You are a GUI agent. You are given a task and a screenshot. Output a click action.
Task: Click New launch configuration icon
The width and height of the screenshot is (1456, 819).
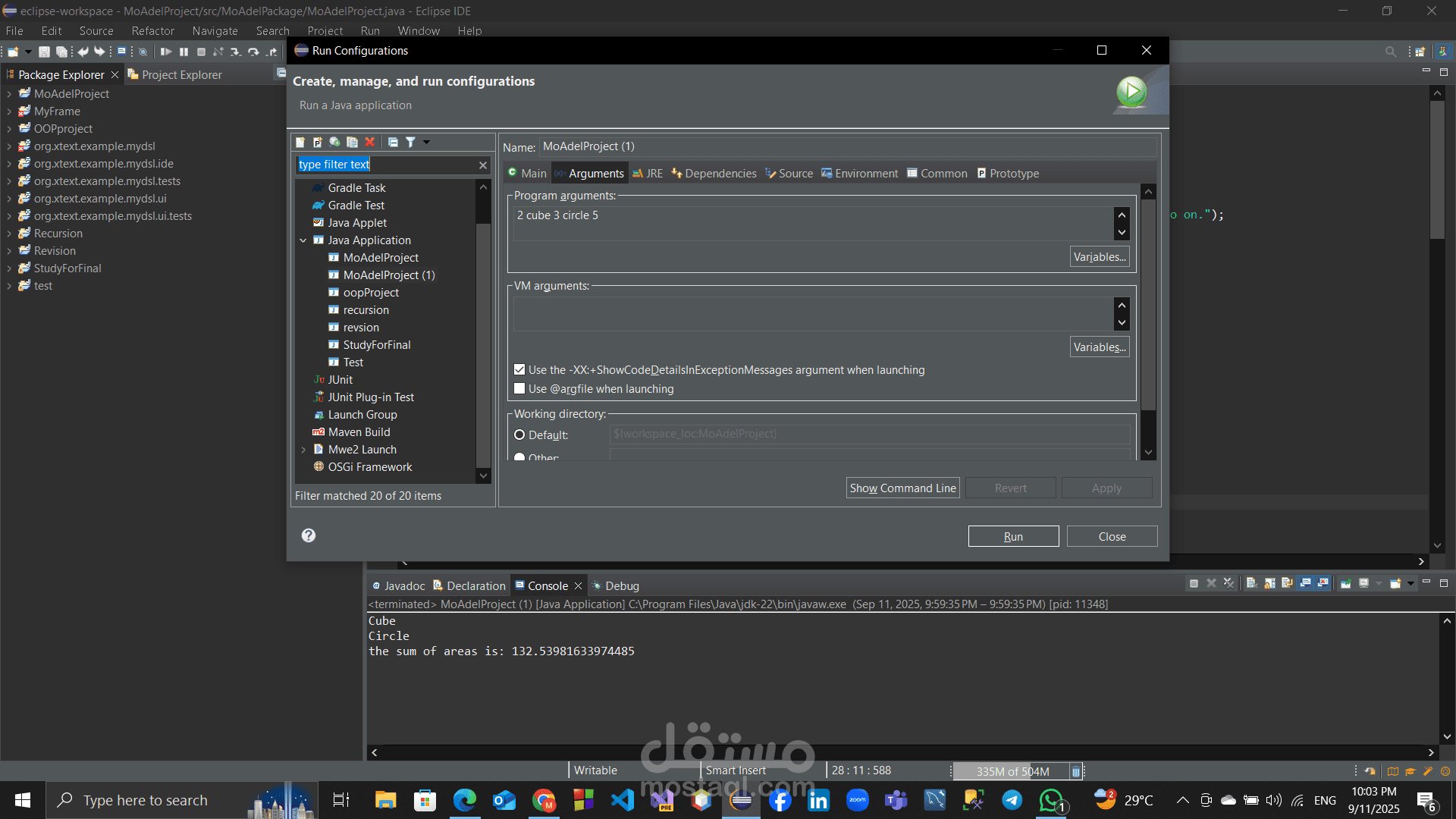300,142
